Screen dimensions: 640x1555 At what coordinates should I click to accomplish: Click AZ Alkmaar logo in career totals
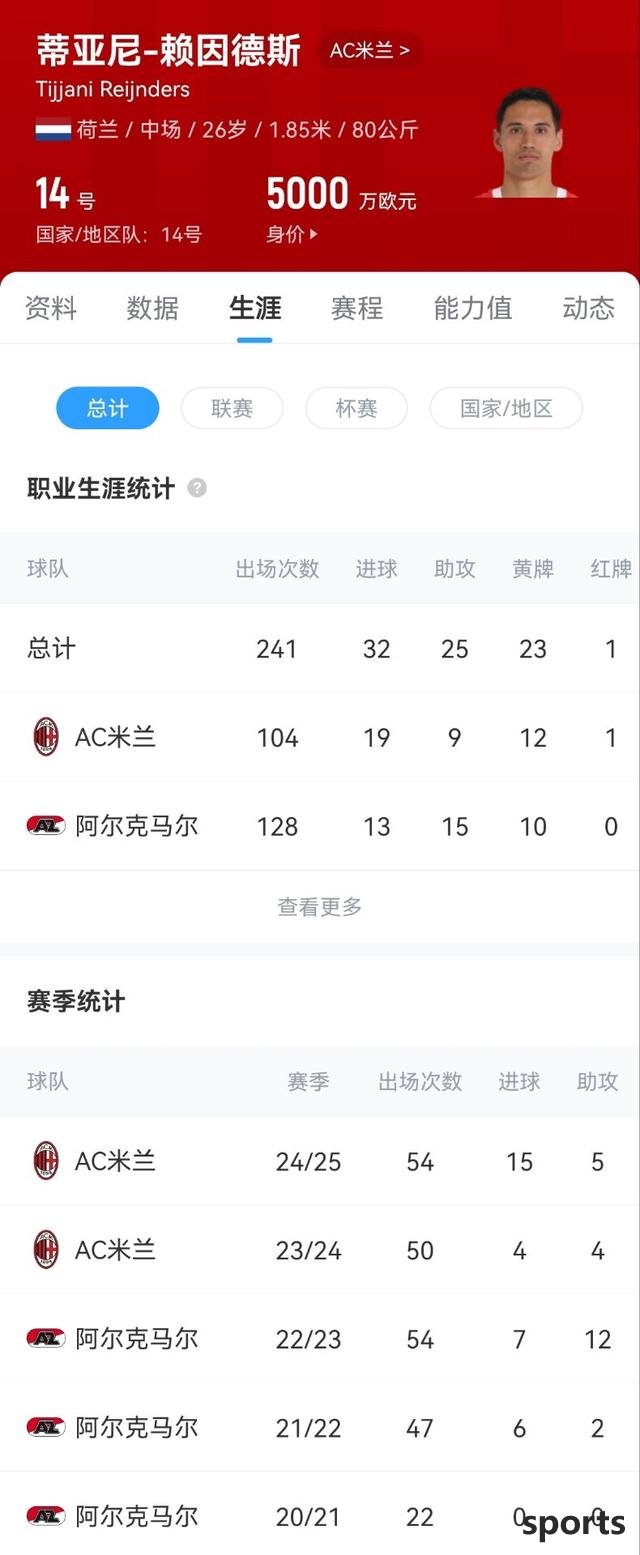(46, 826)
